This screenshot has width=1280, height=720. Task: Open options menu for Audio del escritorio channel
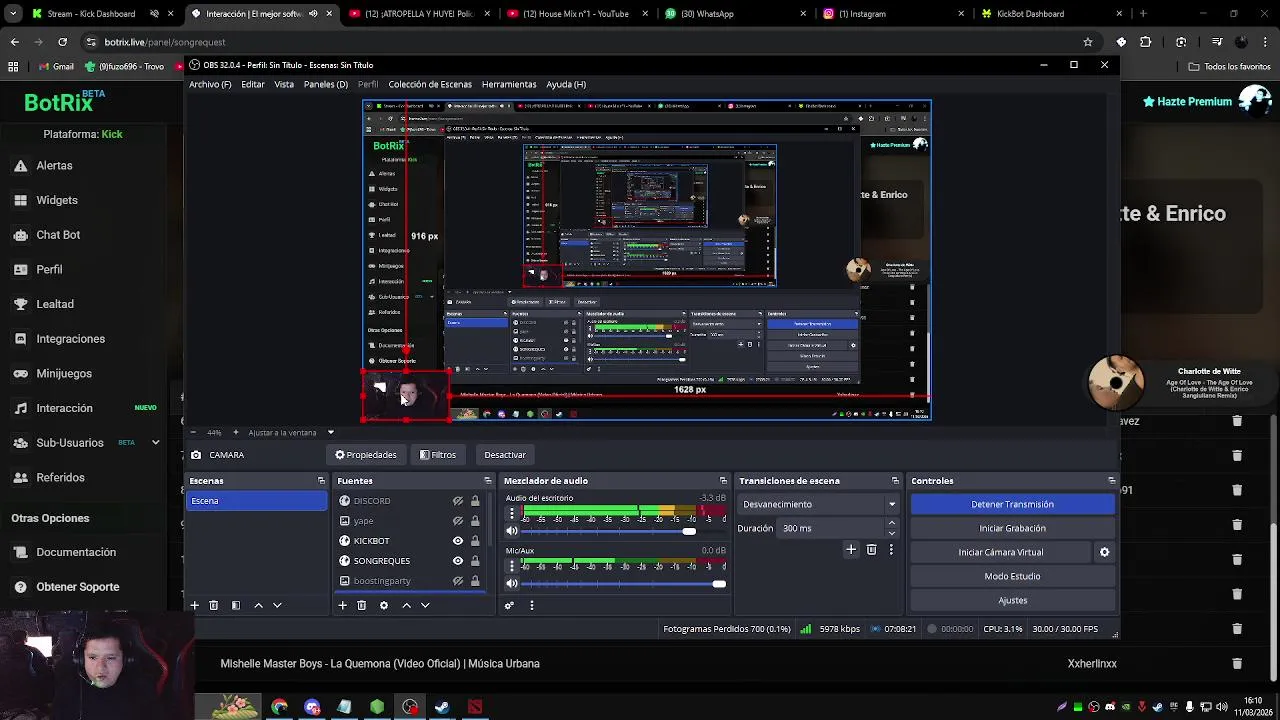click(512, 513)
